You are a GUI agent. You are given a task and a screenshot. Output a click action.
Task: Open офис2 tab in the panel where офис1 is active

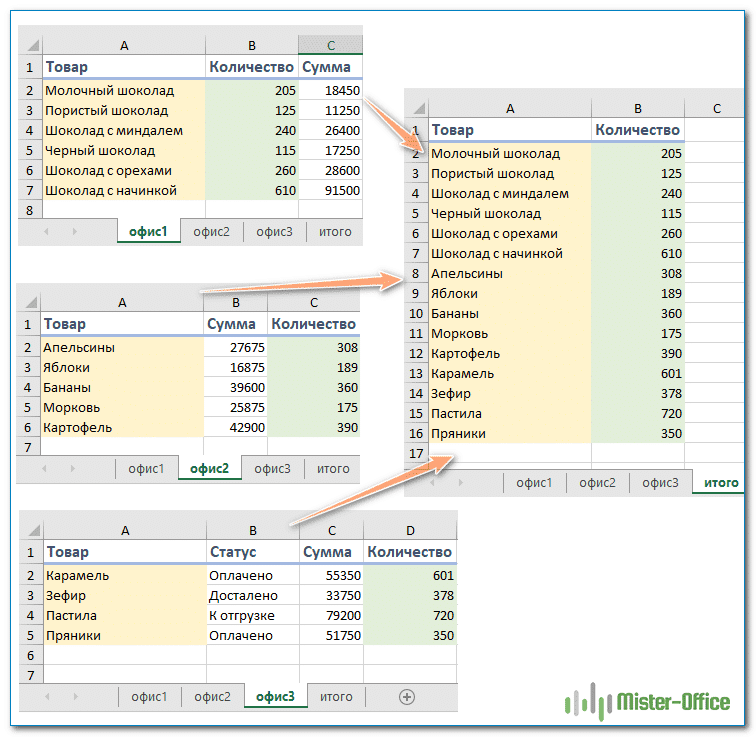click(x=212, y=232)
